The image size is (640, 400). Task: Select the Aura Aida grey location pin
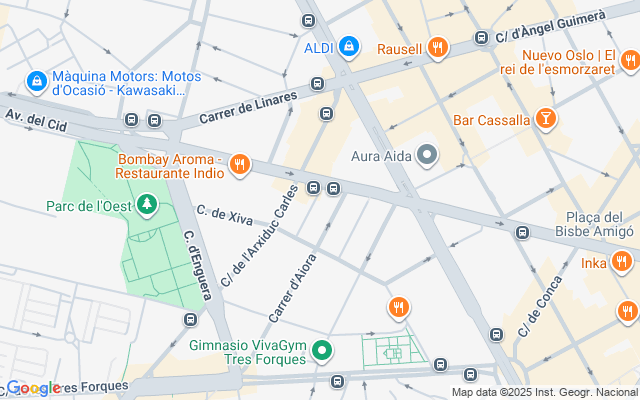(x=427, y=156)
